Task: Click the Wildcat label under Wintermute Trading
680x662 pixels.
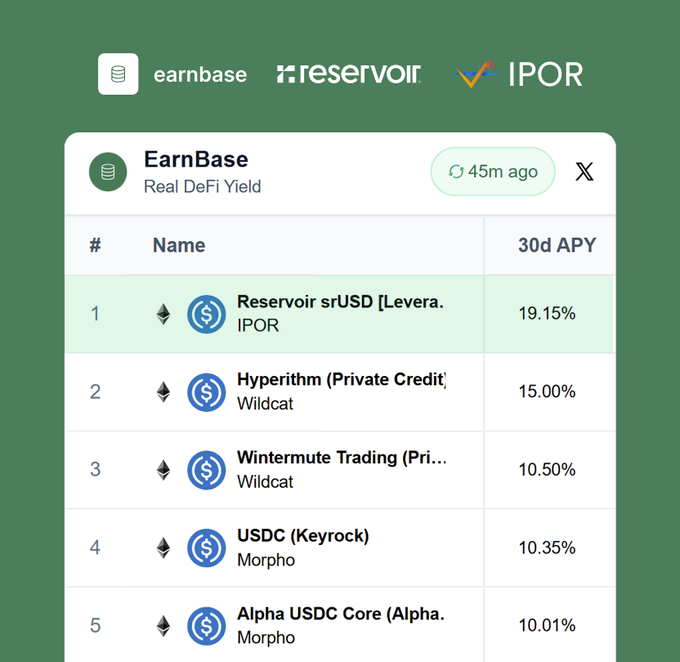Action: click(x=265, y=482)
